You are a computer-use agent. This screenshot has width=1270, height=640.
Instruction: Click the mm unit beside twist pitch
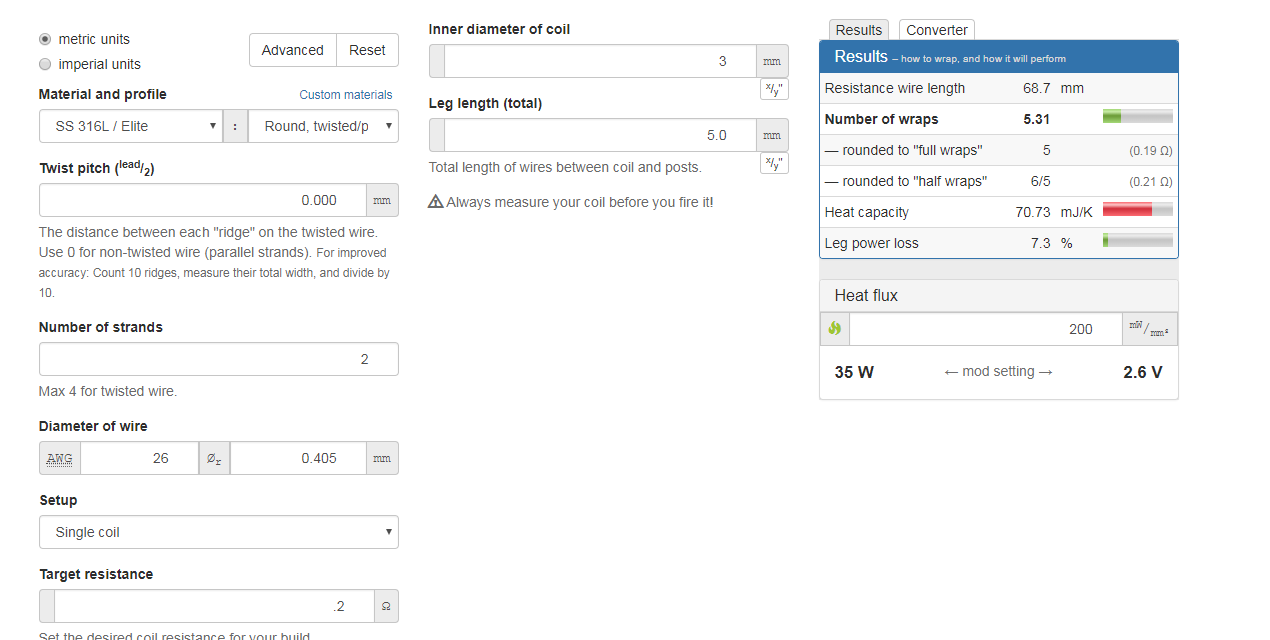(x=382, y=200)
